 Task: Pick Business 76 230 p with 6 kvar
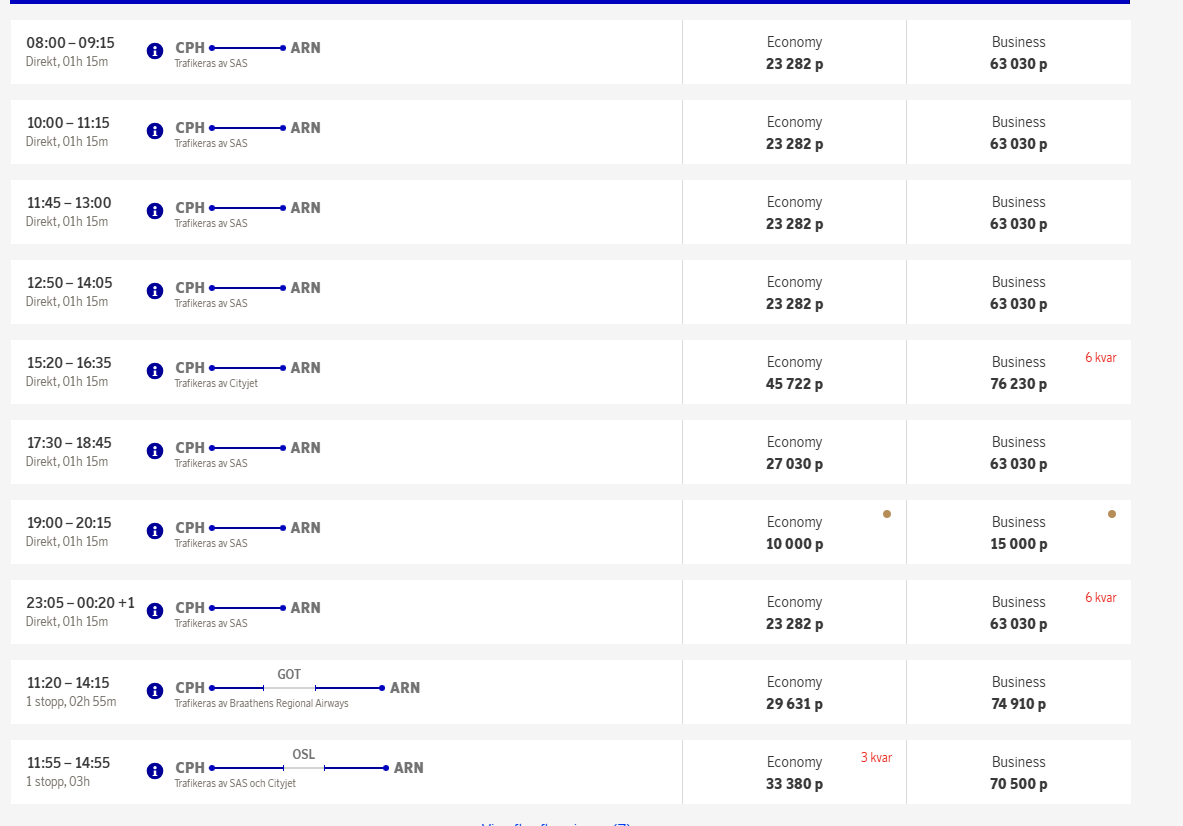[1018, 373]
